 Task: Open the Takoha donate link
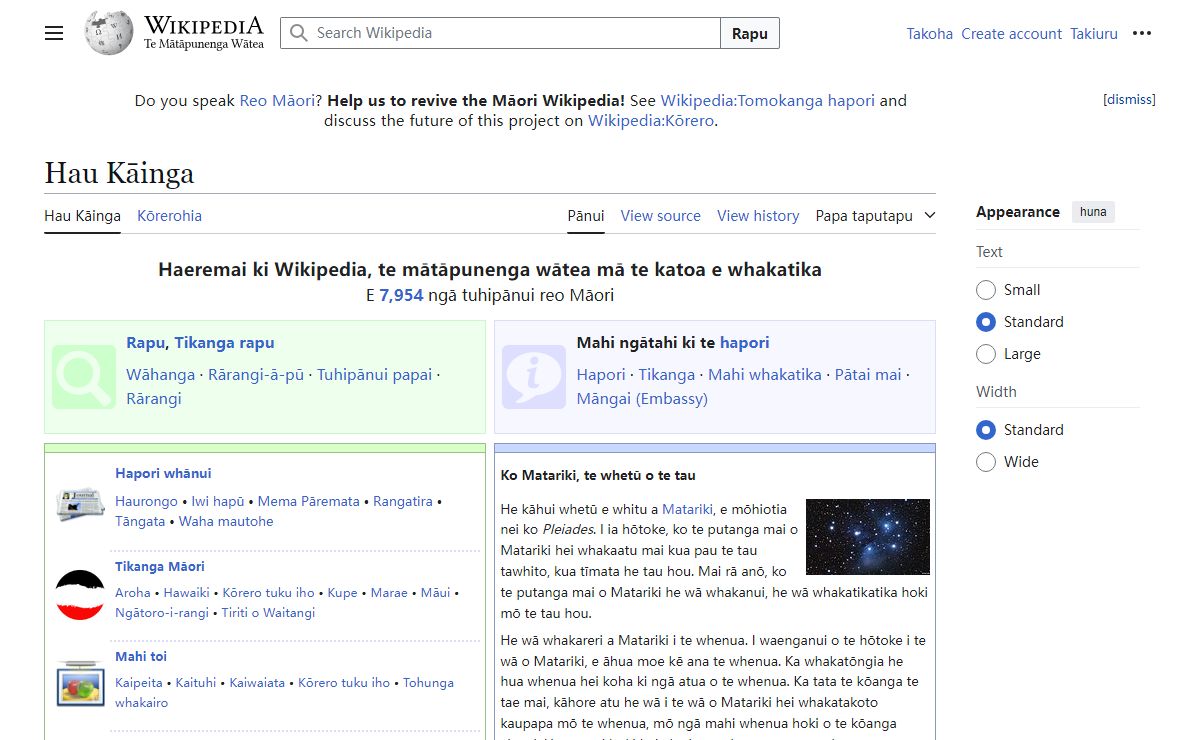pos(930,34)
